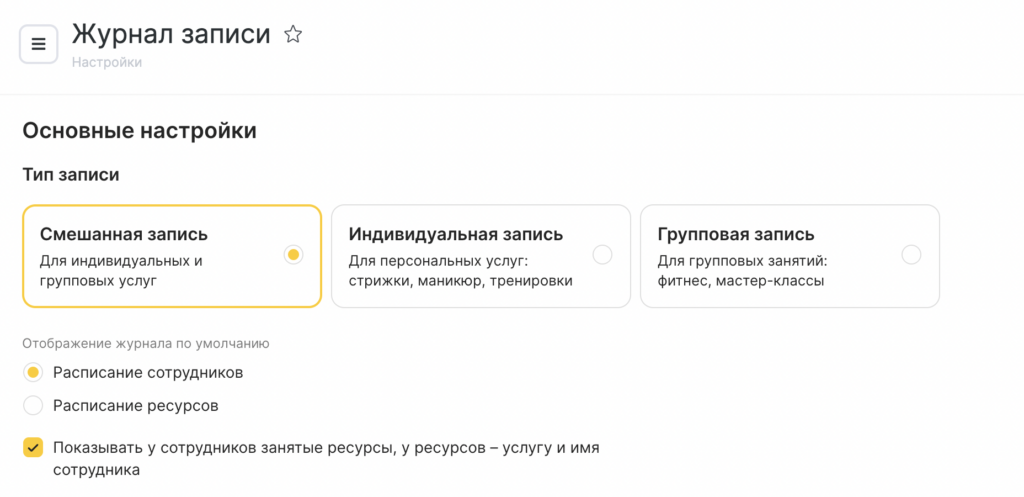
Task: Click the Настройки breadcrumb under the title
Action: coord(107,62)
